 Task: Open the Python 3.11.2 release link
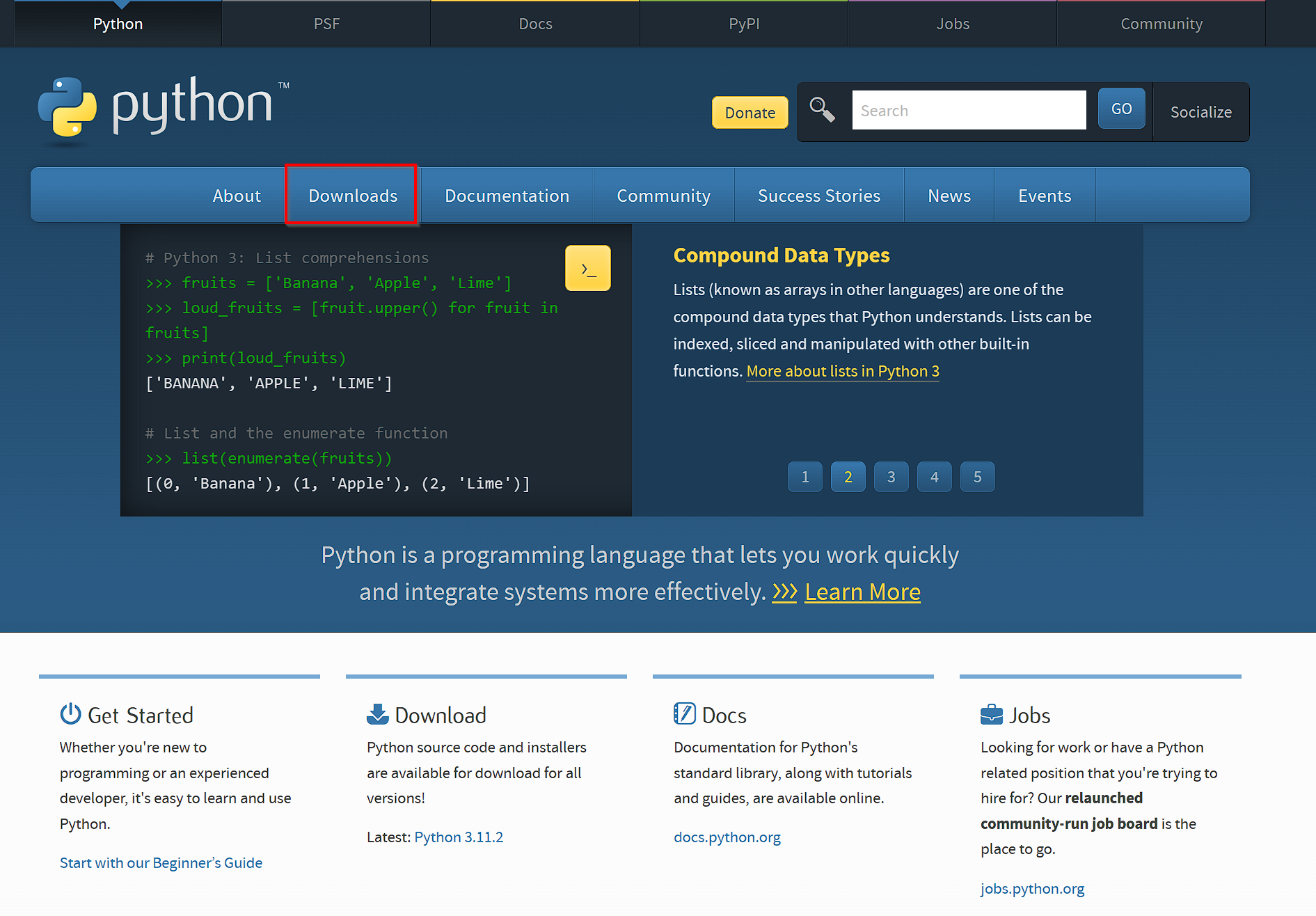459,837
